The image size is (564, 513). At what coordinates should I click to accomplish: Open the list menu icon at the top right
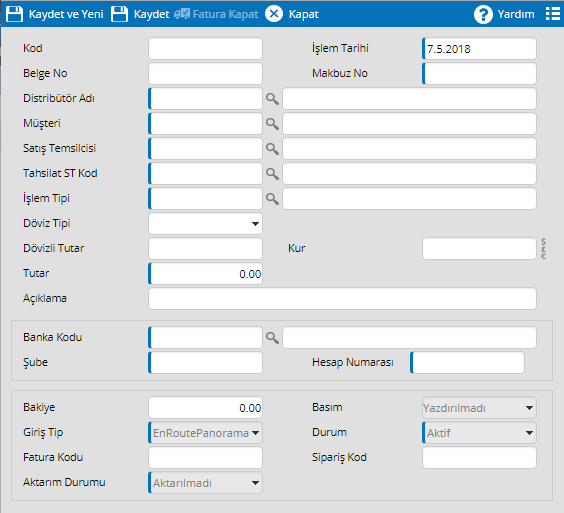click(x=552, y=14)
